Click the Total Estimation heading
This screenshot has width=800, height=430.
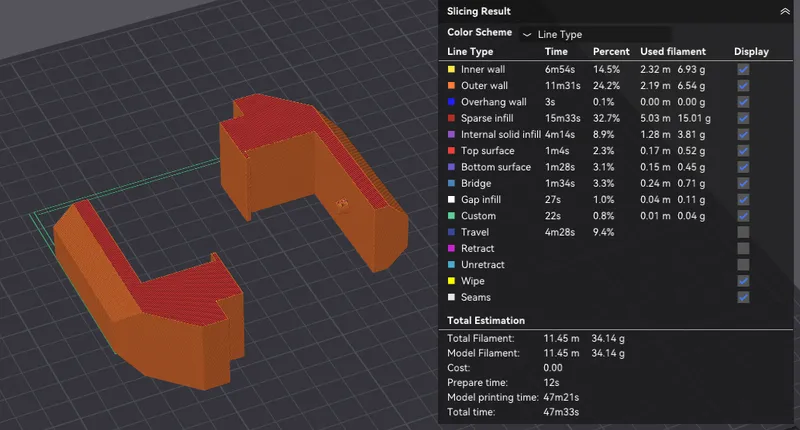(486, 320)
